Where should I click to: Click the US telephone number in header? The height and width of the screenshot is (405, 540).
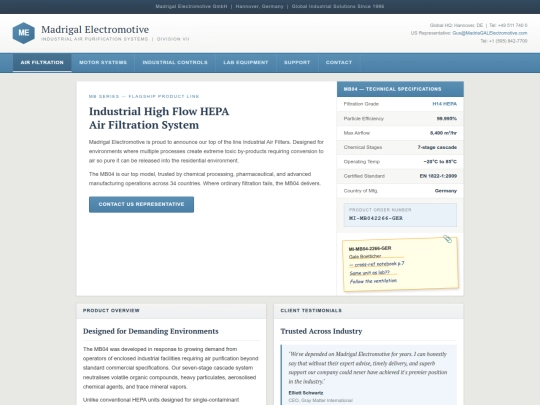(x=504, y=41)
